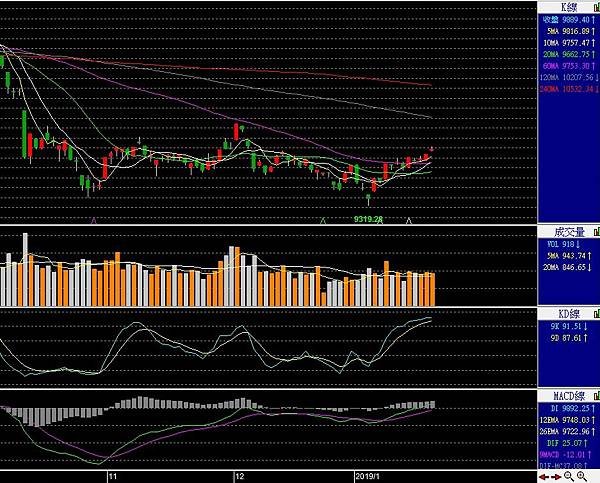
Task: Open chart icon beside 成交量 header
Action: pos(597,232)
